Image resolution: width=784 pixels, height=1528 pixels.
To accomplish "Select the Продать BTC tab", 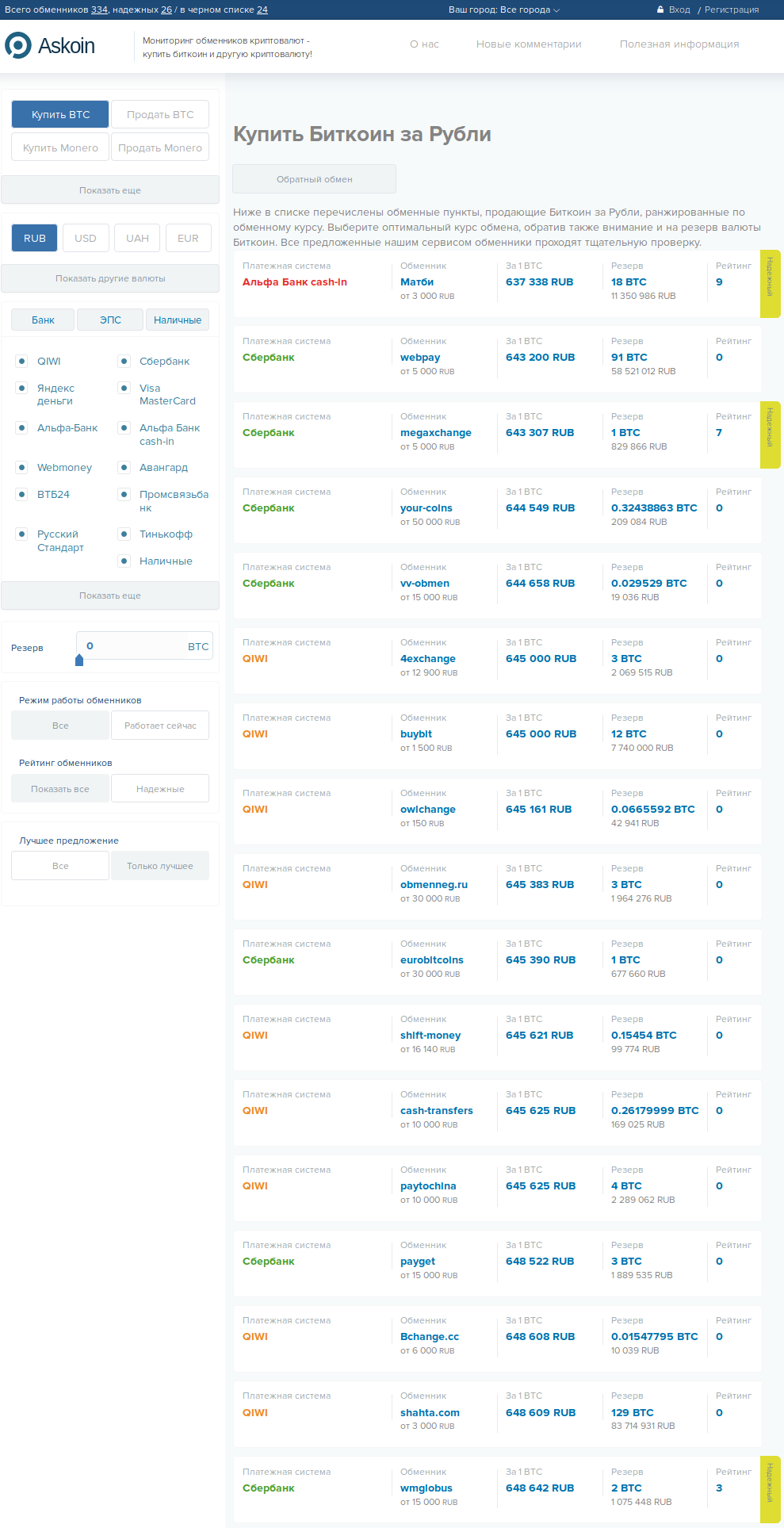I will [x=160, y=114].
